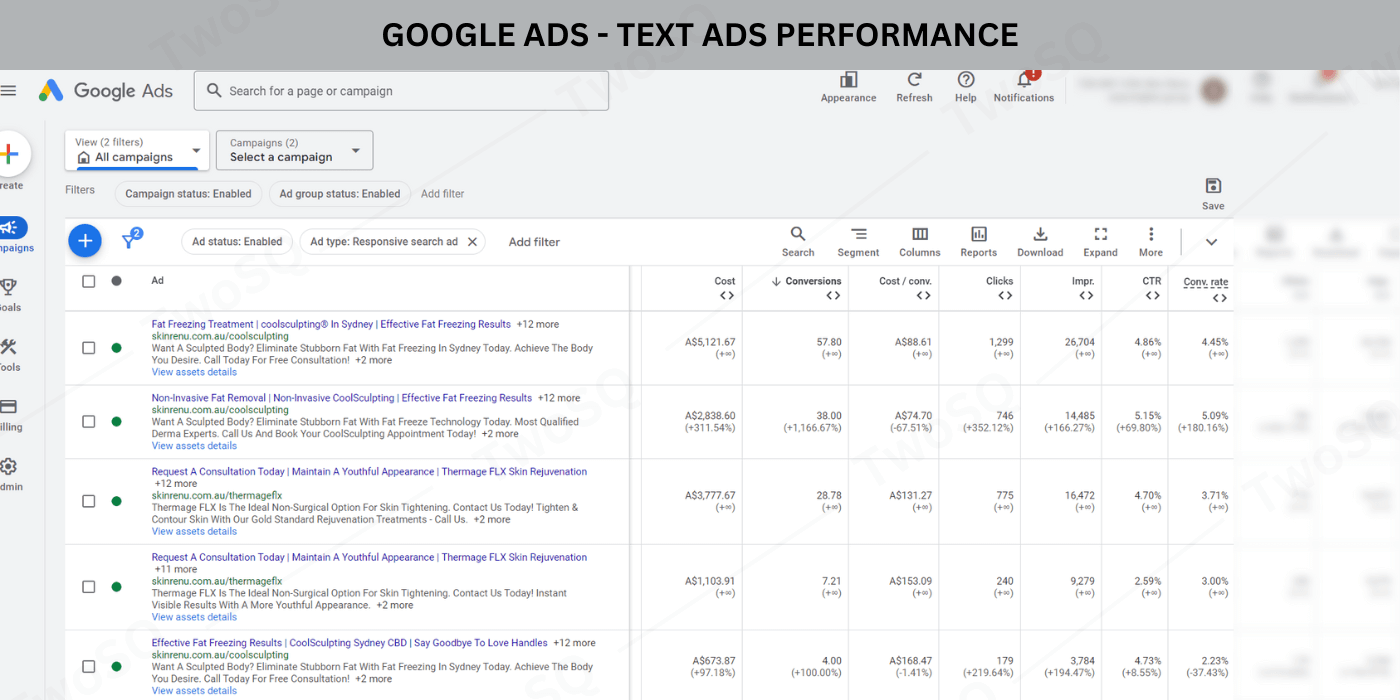Sort table by Cost column header
Viewport: 1400px width, 700px height.
click(x=724, y=282)
